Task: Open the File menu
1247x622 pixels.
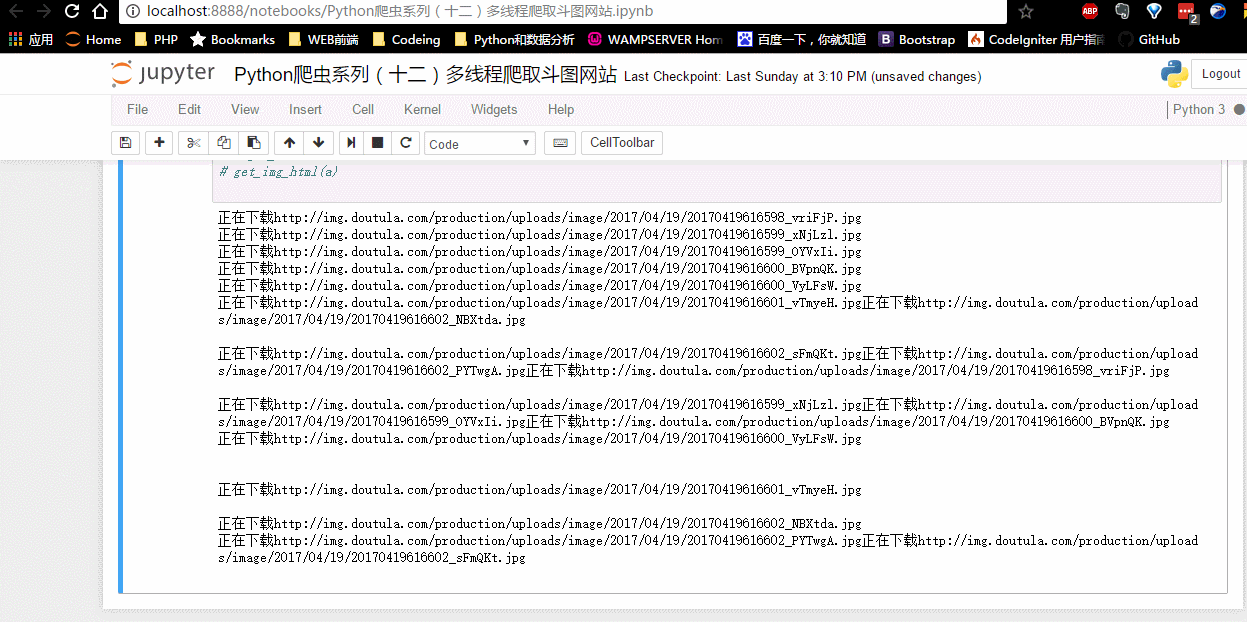Action: pyautogui.click(x=138, y=110)
